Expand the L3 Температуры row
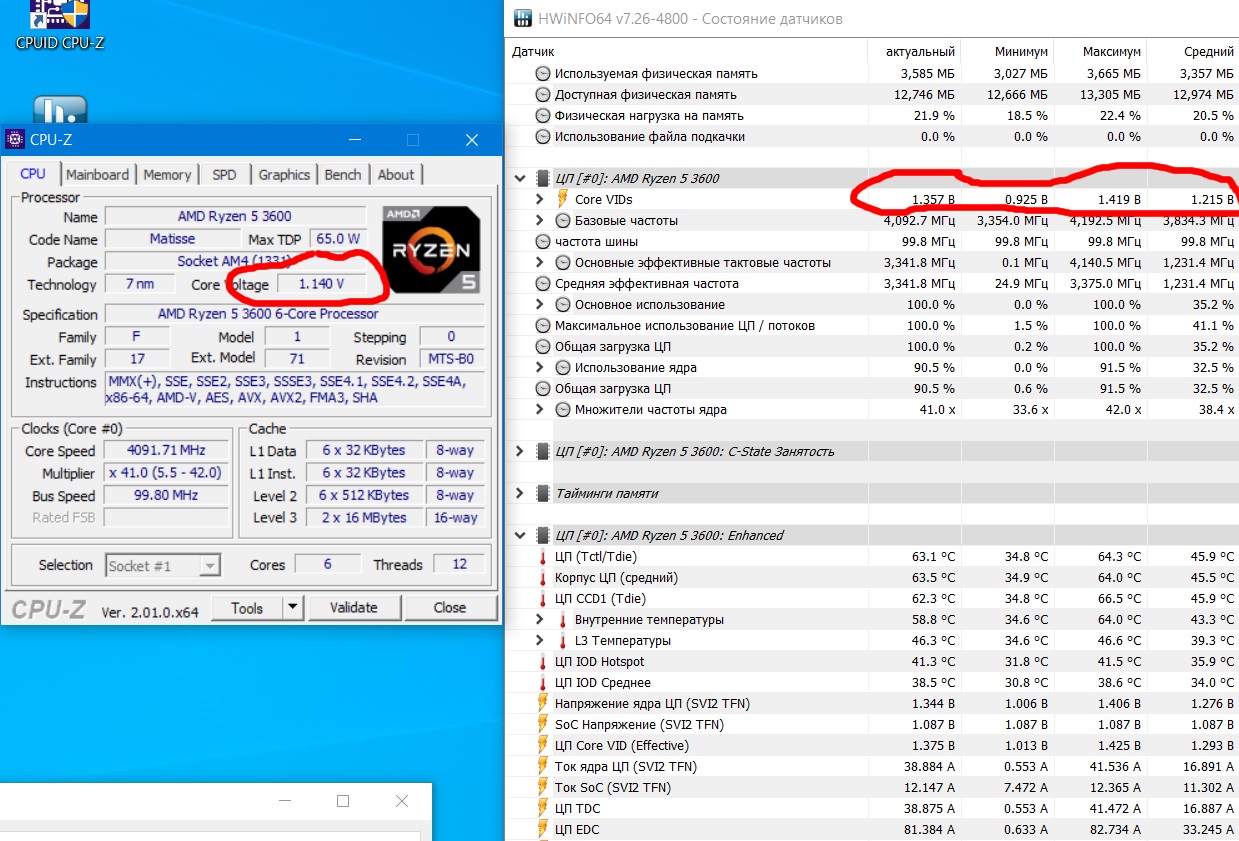1239x841 pixels. (540, 640)
